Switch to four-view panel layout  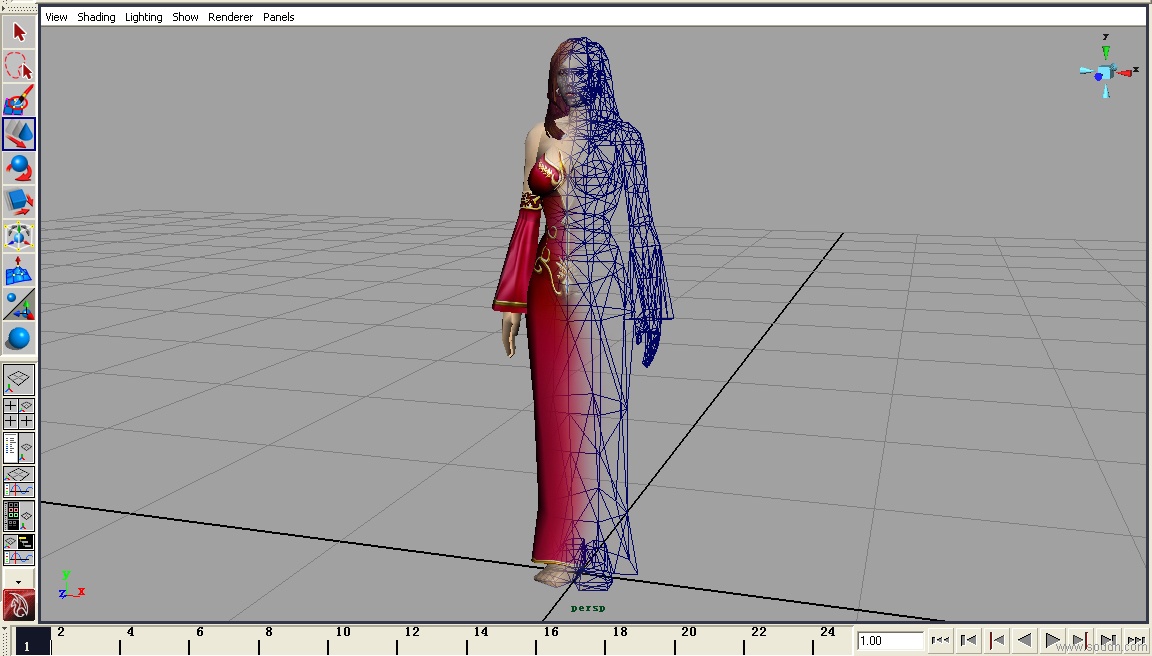19,414
